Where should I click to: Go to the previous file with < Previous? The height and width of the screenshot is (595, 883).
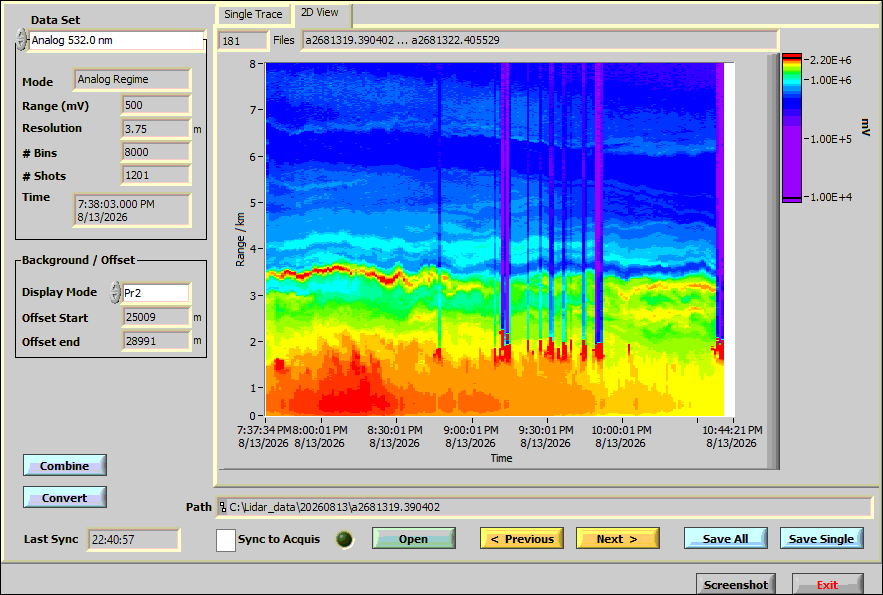coord(522,539)
